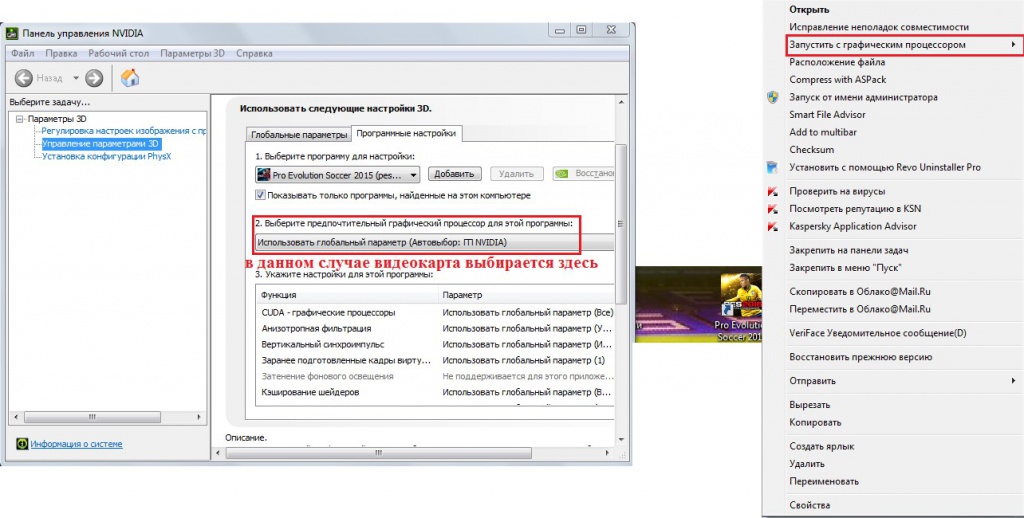Screen dimensions: 1024x518
Task: Click the Добавить button
Action: pyautogui.click(x=454, y=174)
